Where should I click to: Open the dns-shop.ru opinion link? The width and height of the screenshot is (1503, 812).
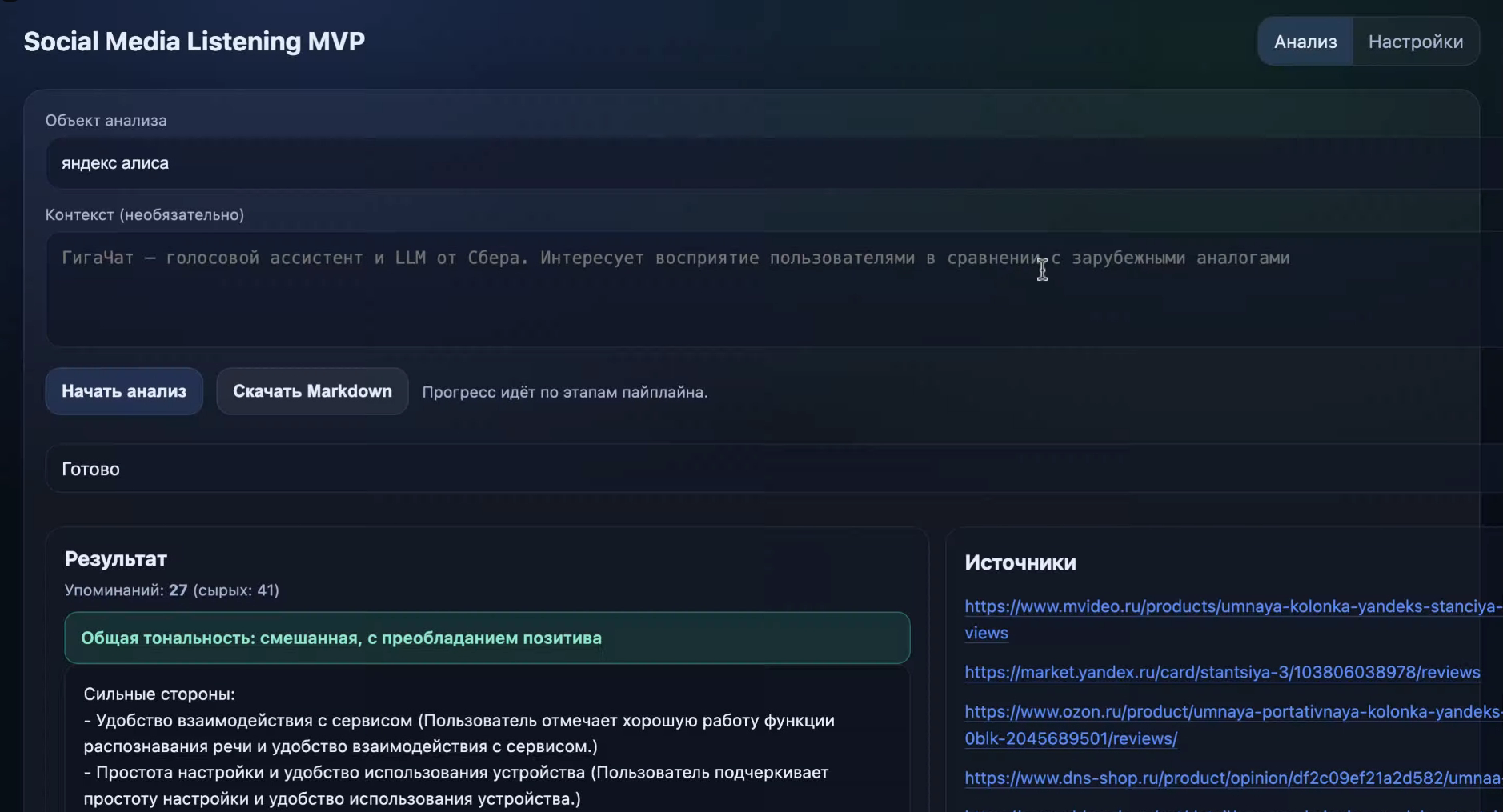[x=1233, y=778]
